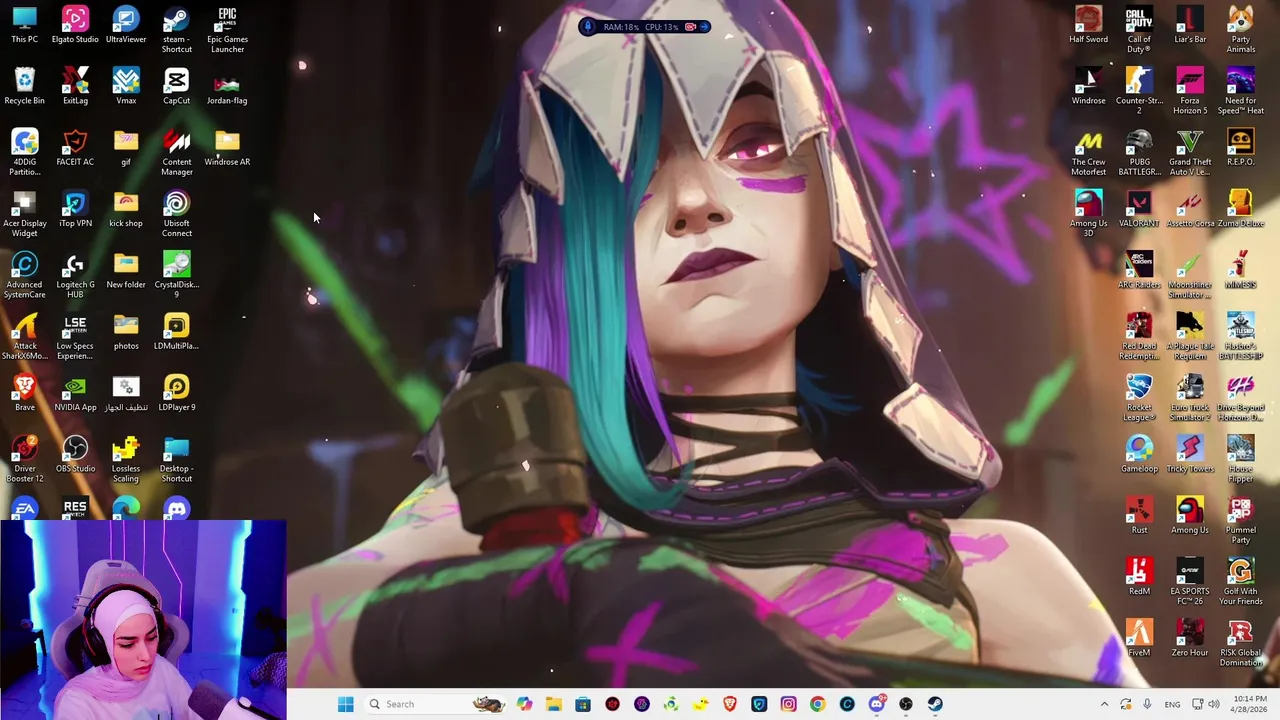1280x720 pixels.
Task: Change ENG input language
Action: pos(1172,704)
